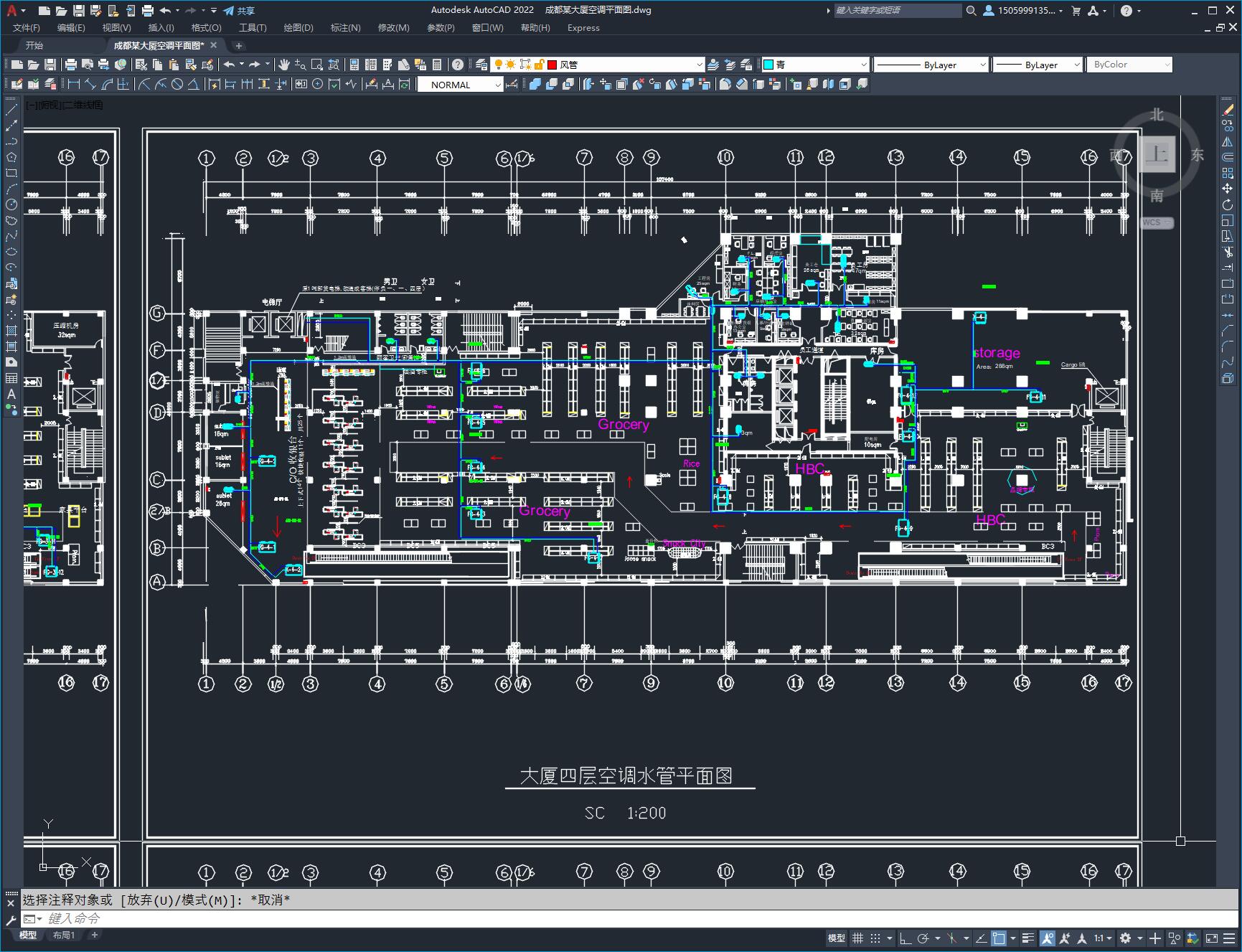This screenshot has width=1242, height=952.
Task: Toggle polar tracking in status bar
Action: [x=923, y=938]
